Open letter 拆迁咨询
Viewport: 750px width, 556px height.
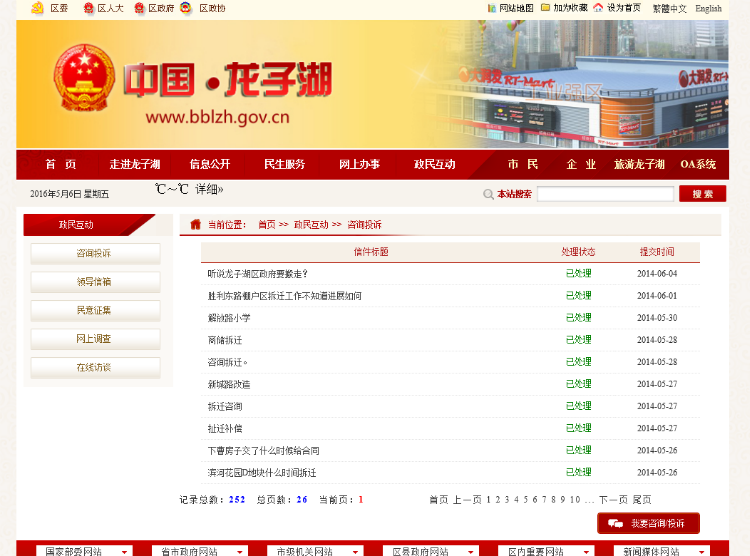(x=225, y=407)
